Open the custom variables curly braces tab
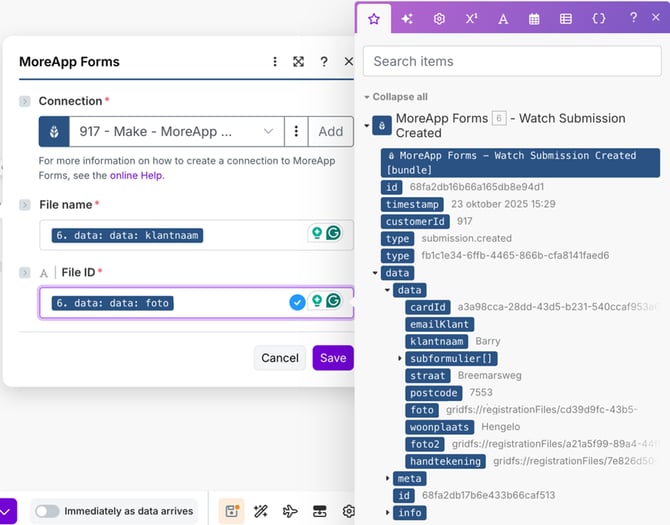This screenshot has width=670, height=525. point(598,18)
